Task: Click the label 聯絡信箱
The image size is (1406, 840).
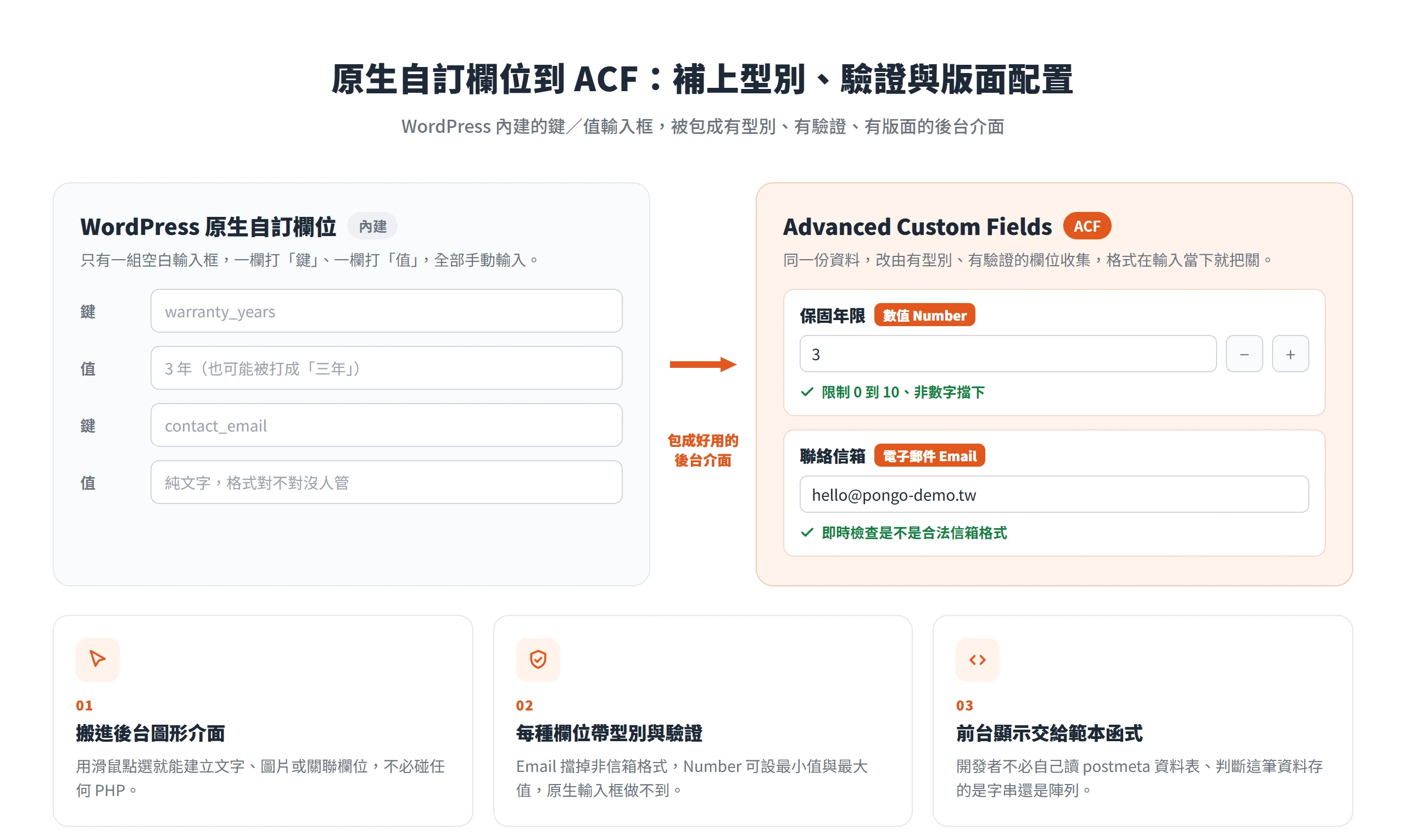Action: point(832,456)
